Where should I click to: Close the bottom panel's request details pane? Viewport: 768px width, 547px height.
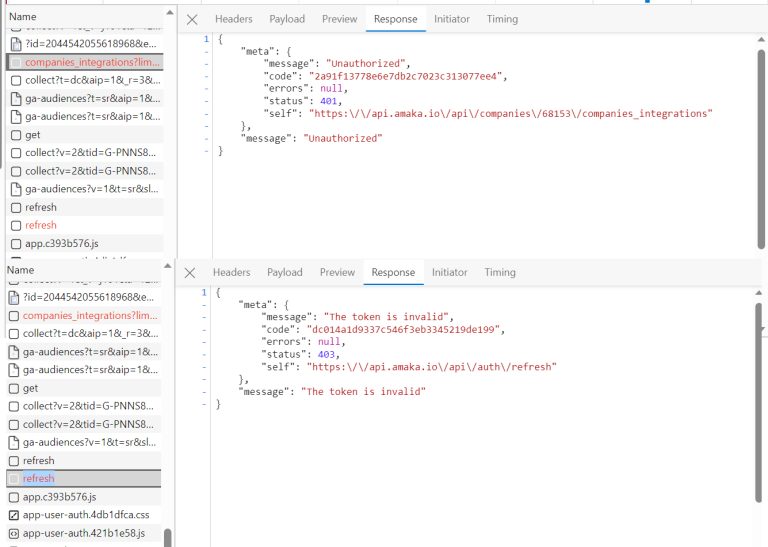(x=190, y=273)
